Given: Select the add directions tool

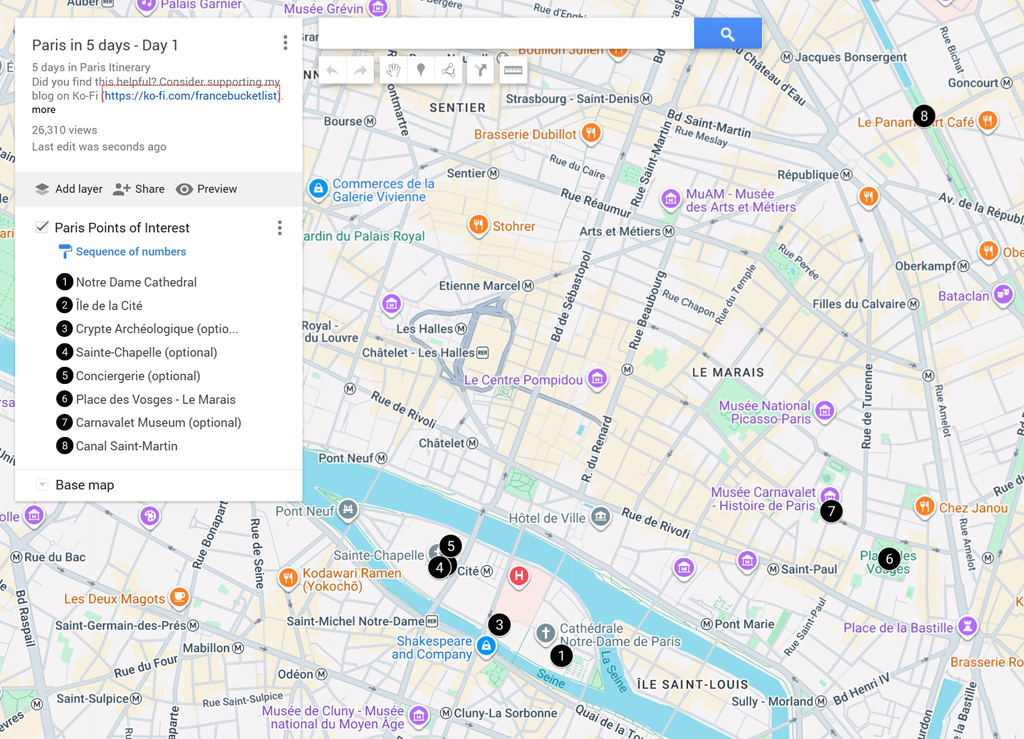Looking at the screenshot, I should click(x=481, y=70).
